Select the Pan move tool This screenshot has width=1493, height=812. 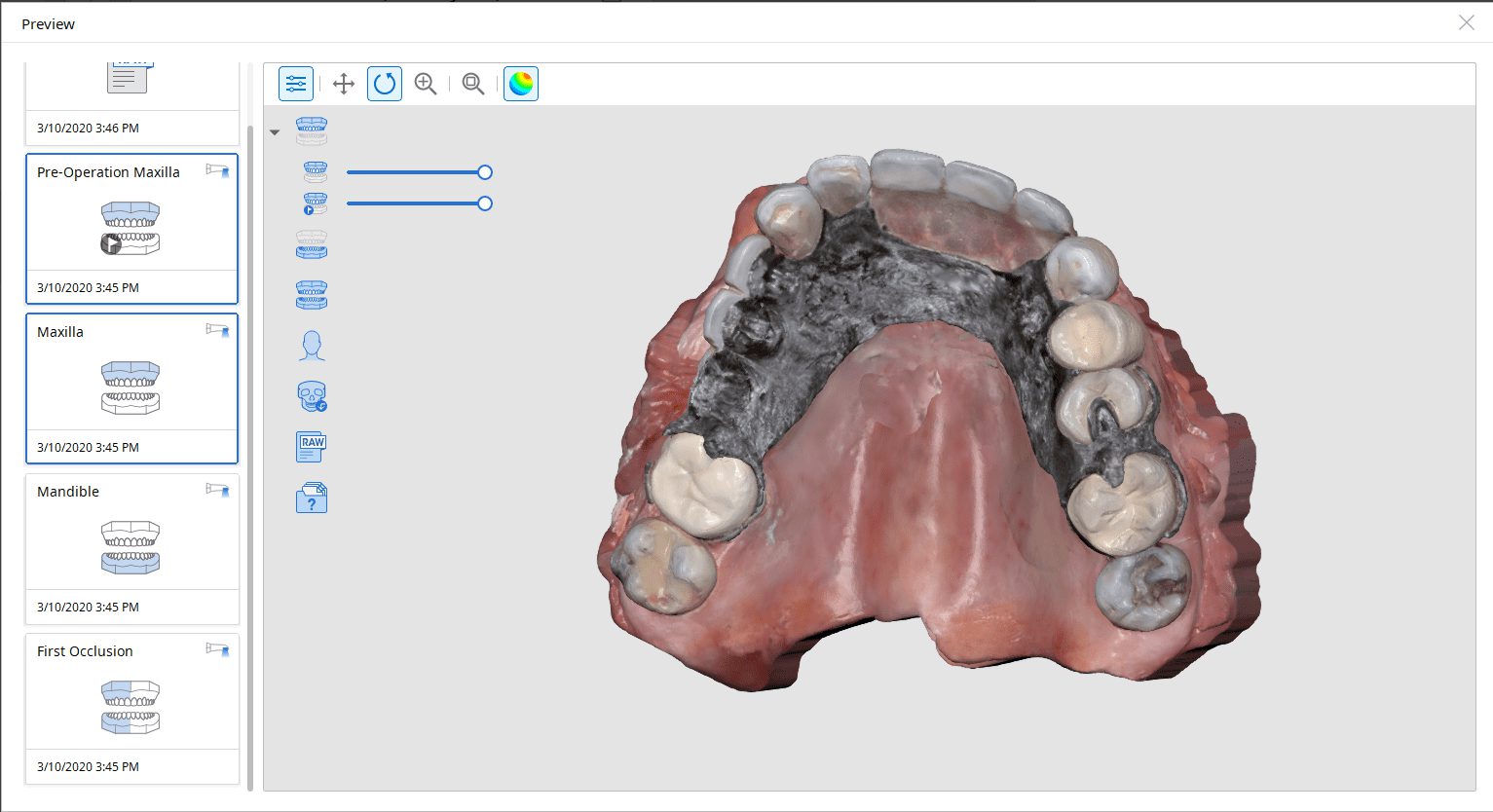(344, 84)
